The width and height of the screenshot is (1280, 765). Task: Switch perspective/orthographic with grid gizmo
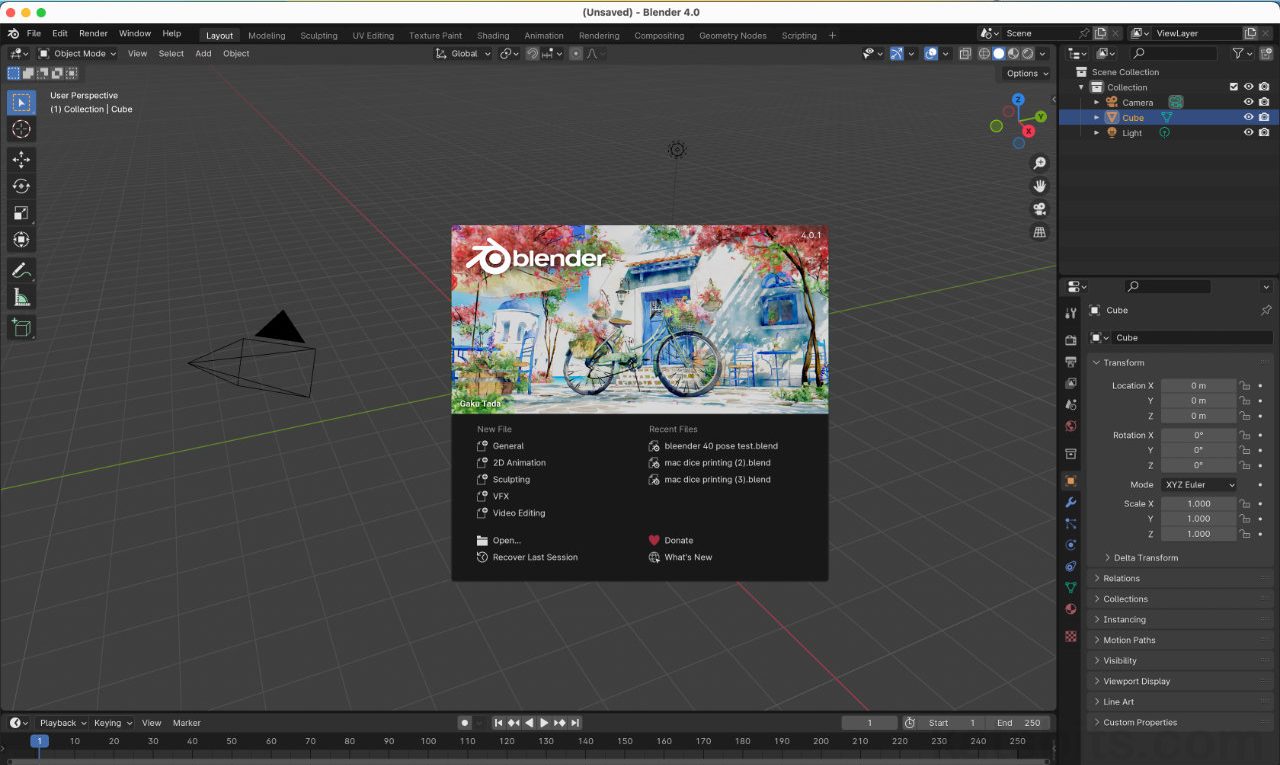pos(1040,232)
